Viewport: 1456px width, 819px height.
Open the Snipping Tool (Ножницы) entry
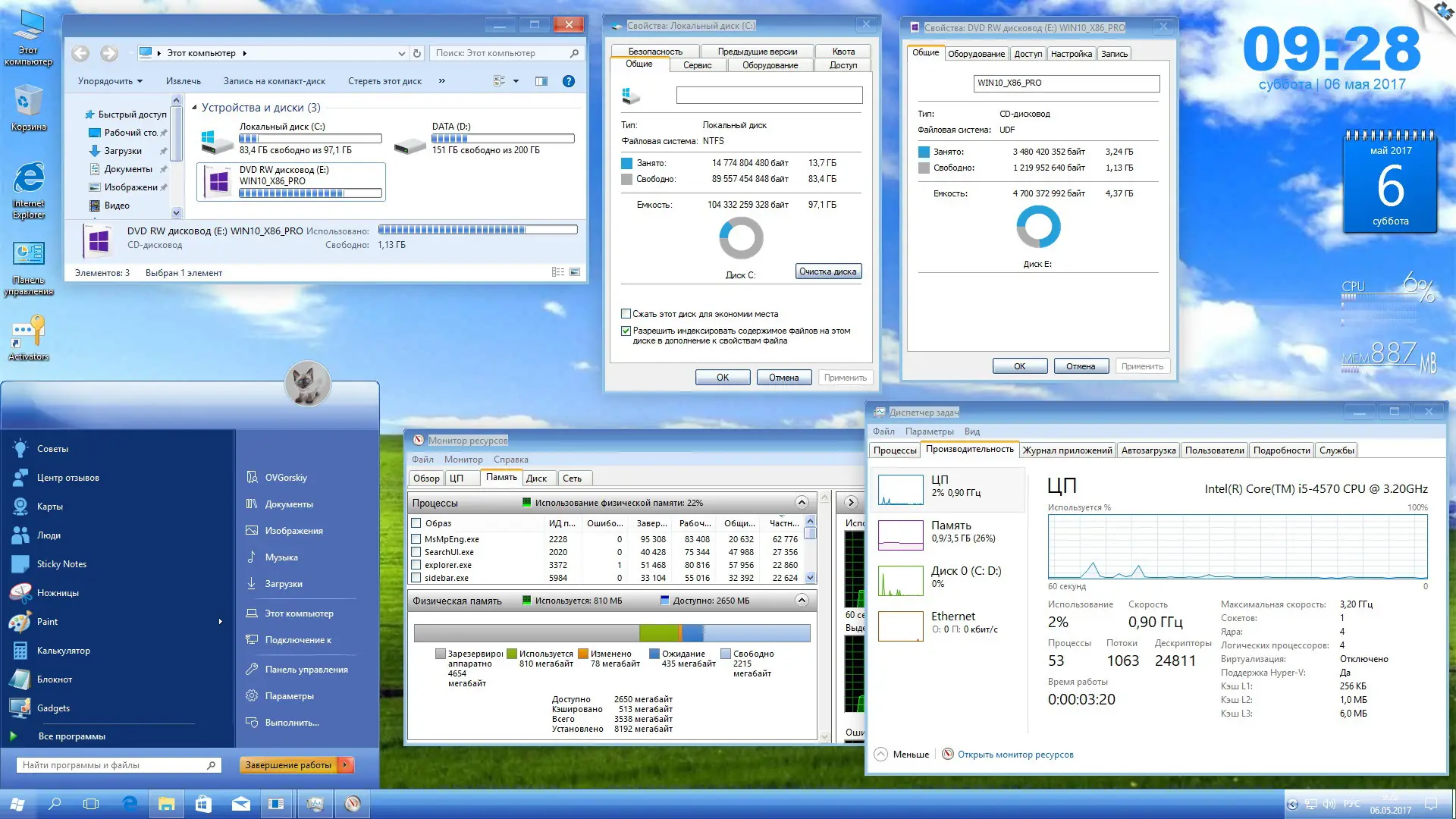58,593
